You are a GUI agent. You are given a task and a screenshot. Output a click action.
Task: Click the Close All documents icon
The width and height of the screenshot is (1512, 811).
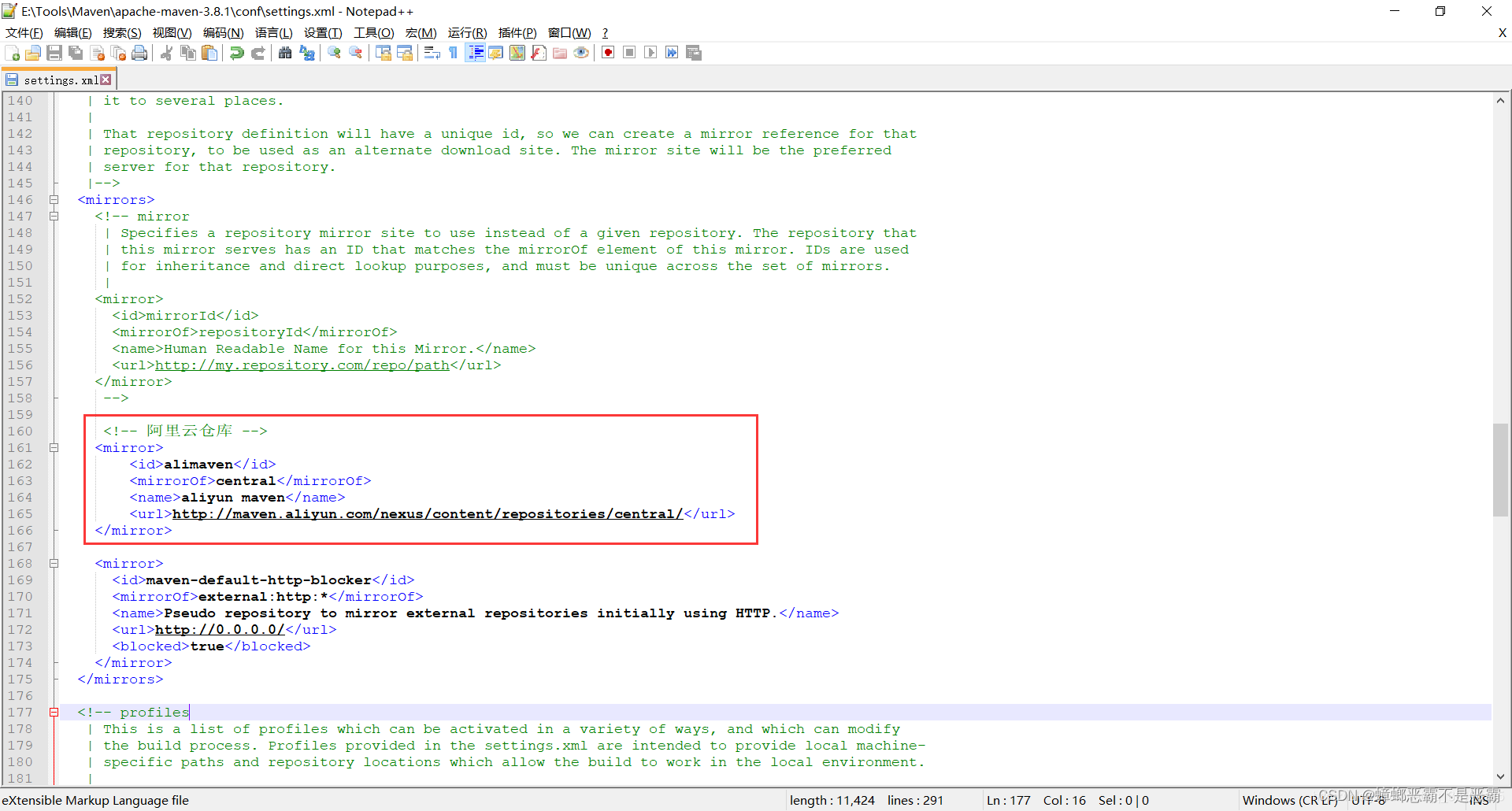[119, 53]
